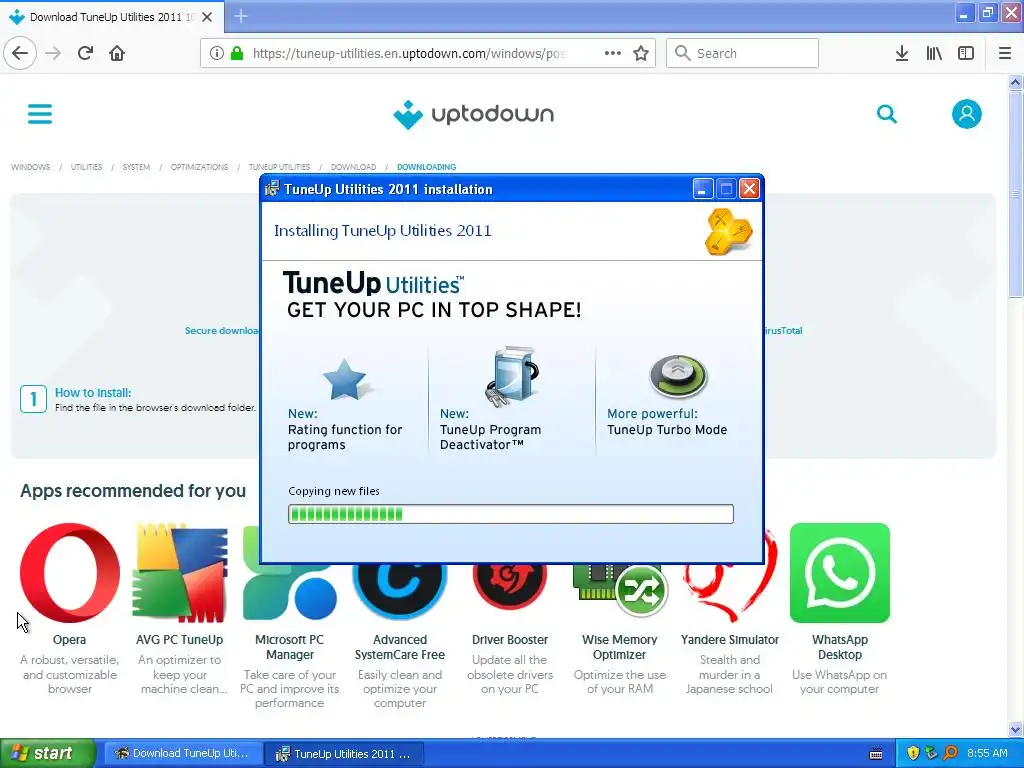
Task: Open the Firefox hamburger menu
Action: coord(1005,53)
